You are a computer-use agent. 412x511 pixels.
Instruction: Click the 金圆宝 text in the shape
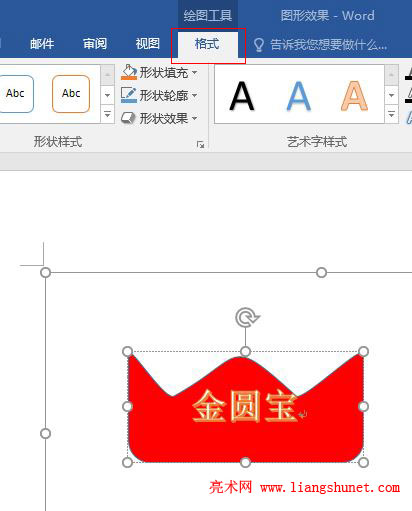(245, 406)
